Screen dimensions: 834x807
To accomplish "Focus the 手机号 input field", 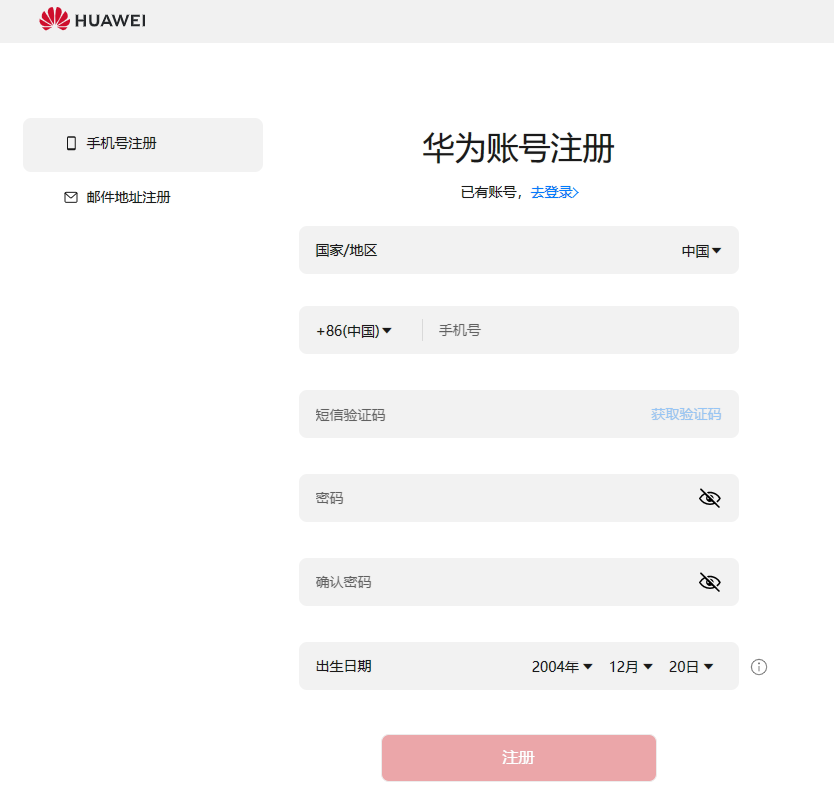I will click(580, 330).
